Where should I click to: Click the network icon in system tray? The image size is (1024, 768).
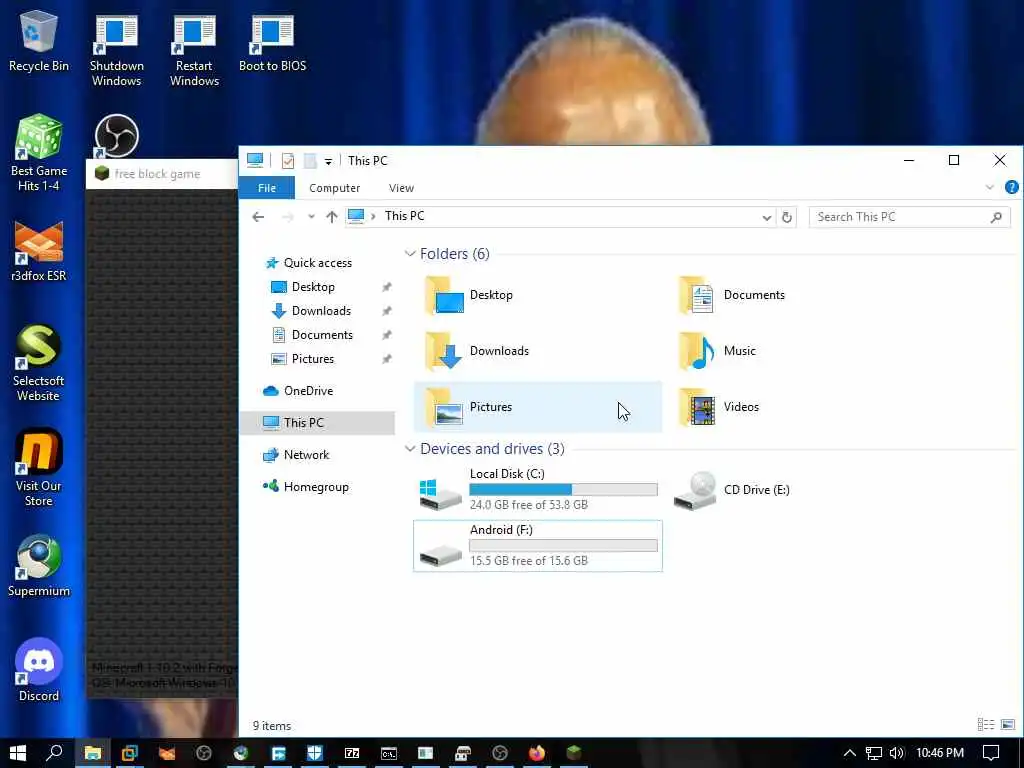(874, 753)
